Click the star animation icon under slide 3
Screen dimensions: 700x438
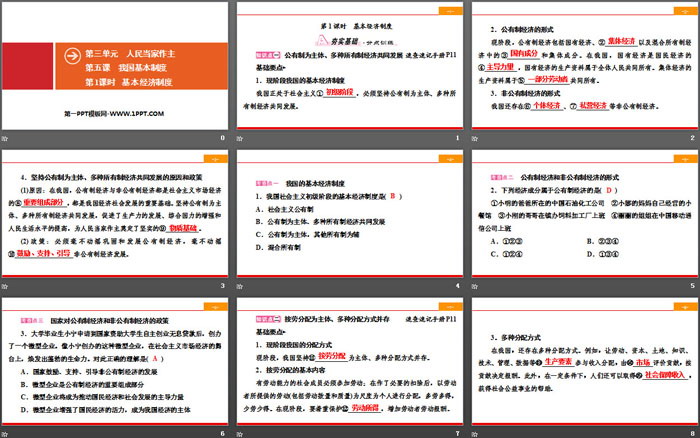[x=5, y=286]
